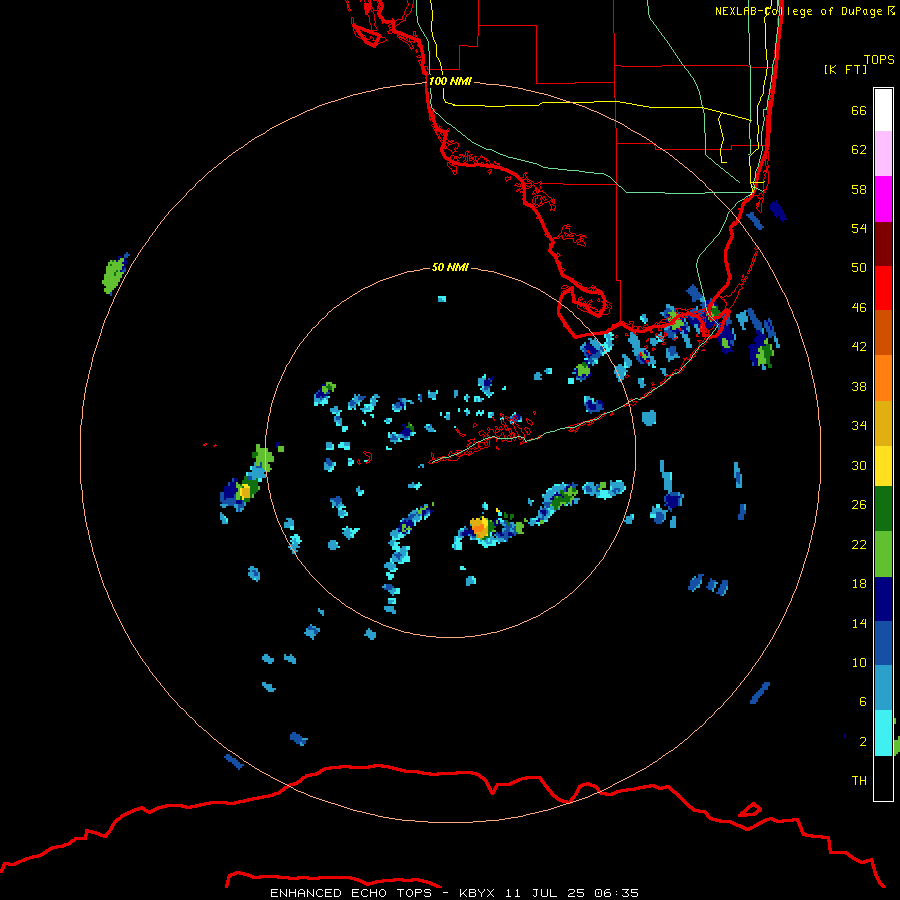
Task: Click the TOPS legend title
Action: pyautogui.click(x=879, y=59)
